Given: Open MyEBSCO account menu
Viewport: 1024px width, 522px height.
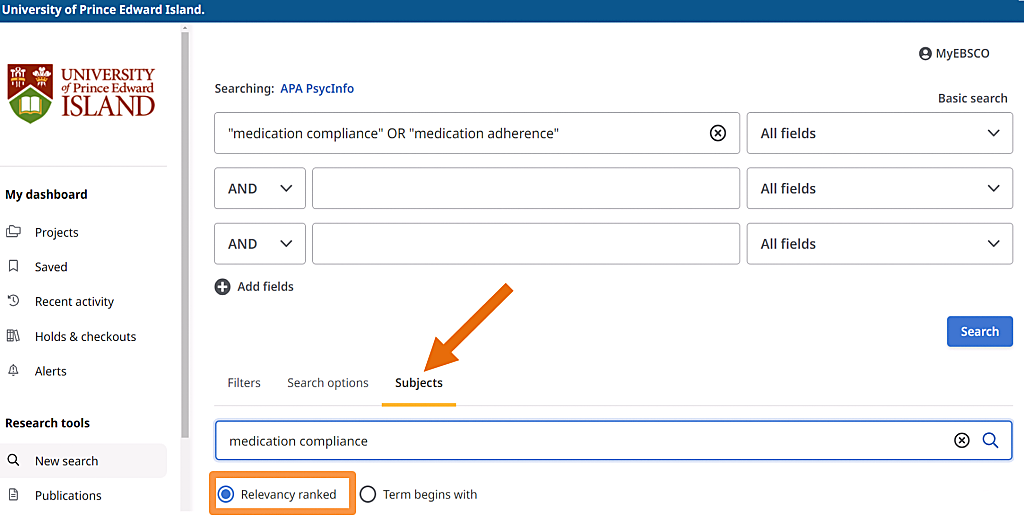Looking at the screenshot, I should (954, 54).
